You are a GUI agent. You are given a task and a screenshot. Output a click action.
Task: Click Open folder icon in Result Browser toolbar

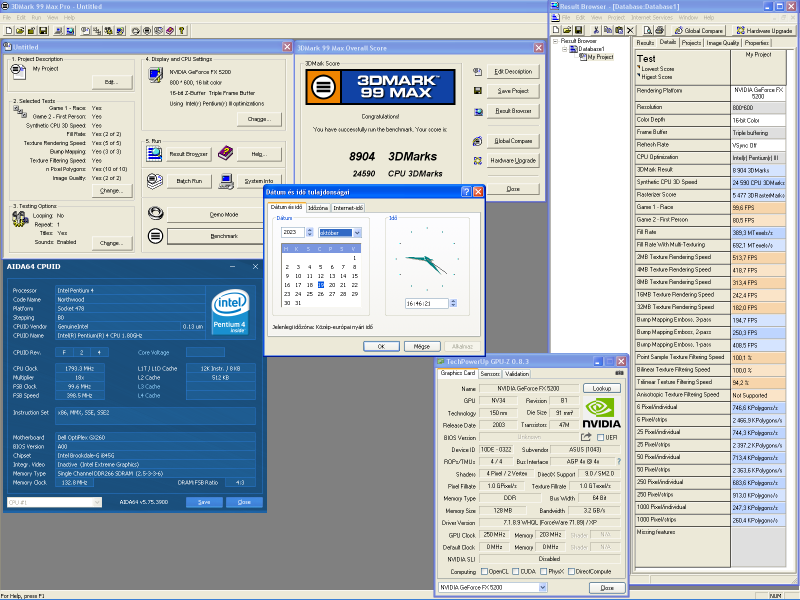pyautogui.click(x=567, y=31)
